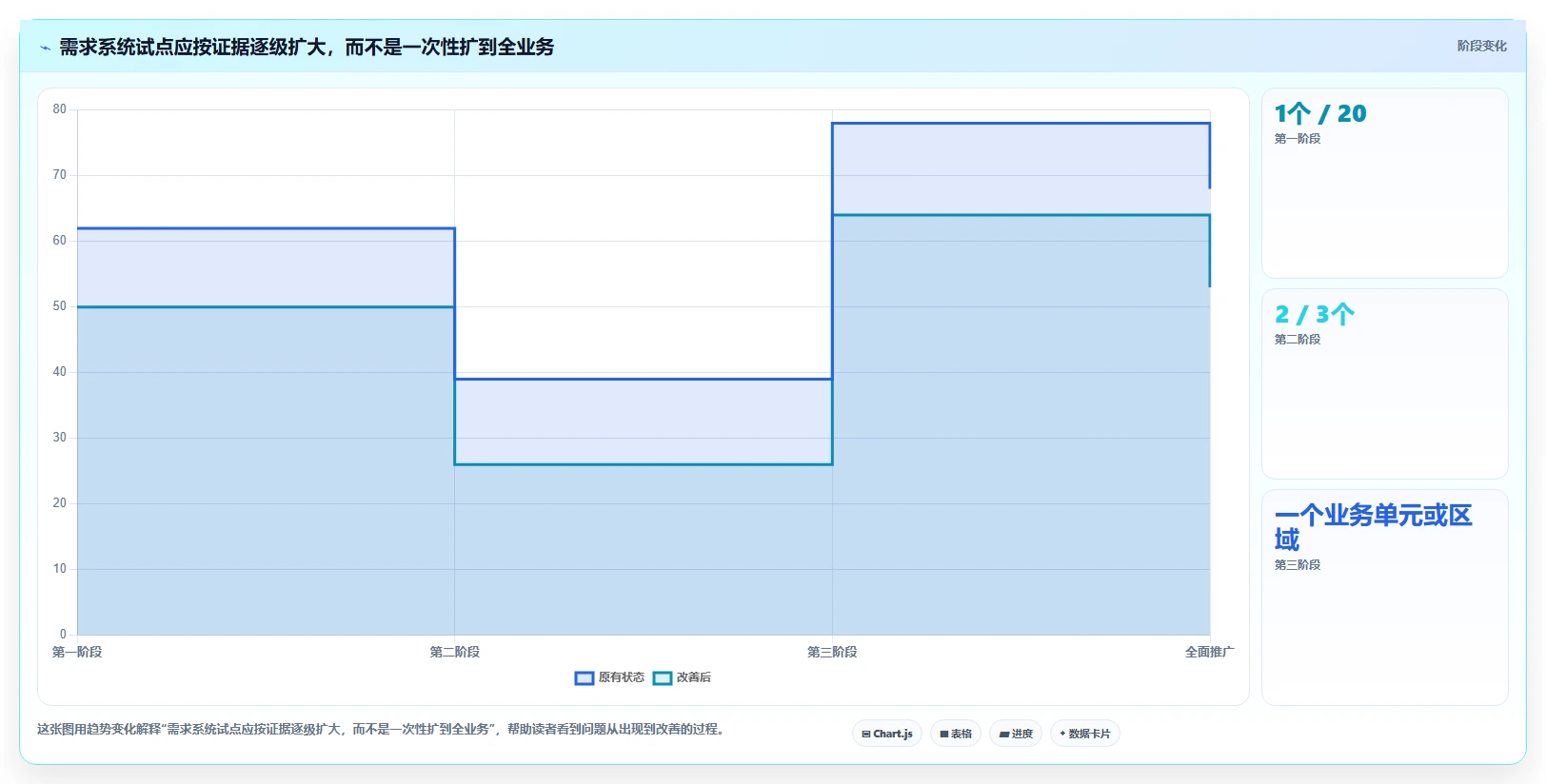Click the 全面推广 x-axis label

tap(1209, 652)
